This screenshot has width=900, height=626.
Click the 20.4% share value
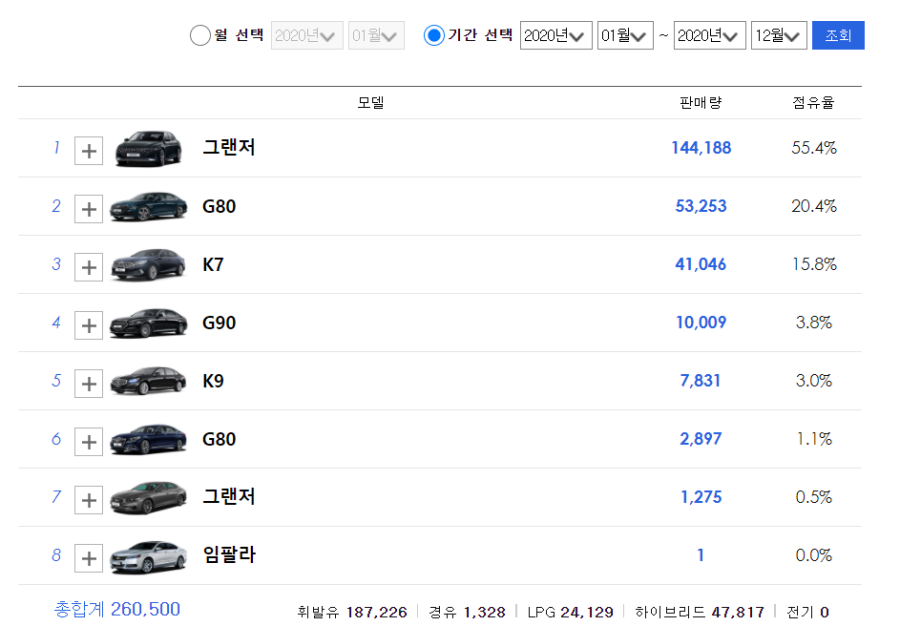(x=814, y=206)
